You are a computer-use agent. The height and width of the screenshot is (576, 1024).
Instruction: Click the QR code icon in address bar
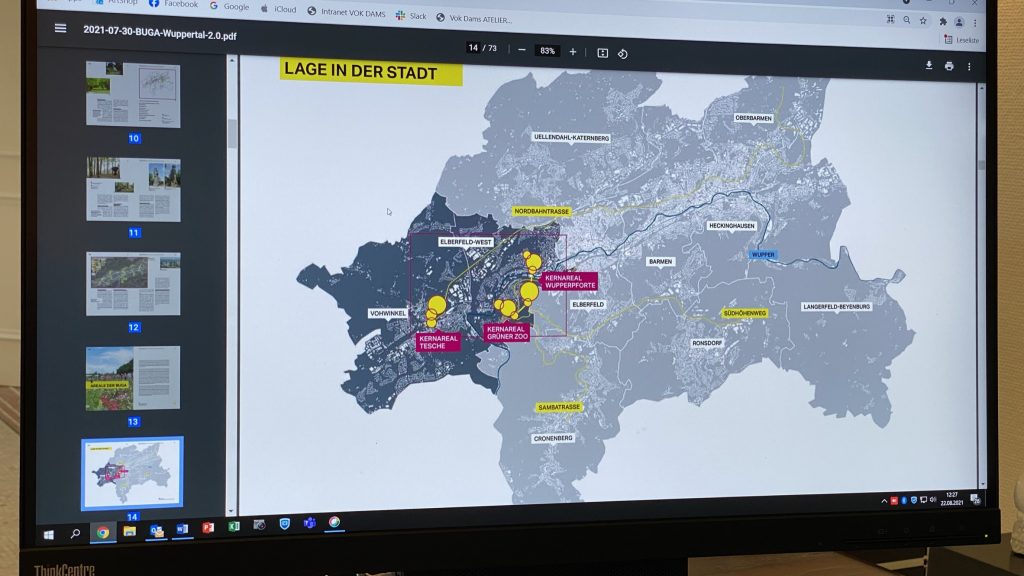[x=890, y=20]
